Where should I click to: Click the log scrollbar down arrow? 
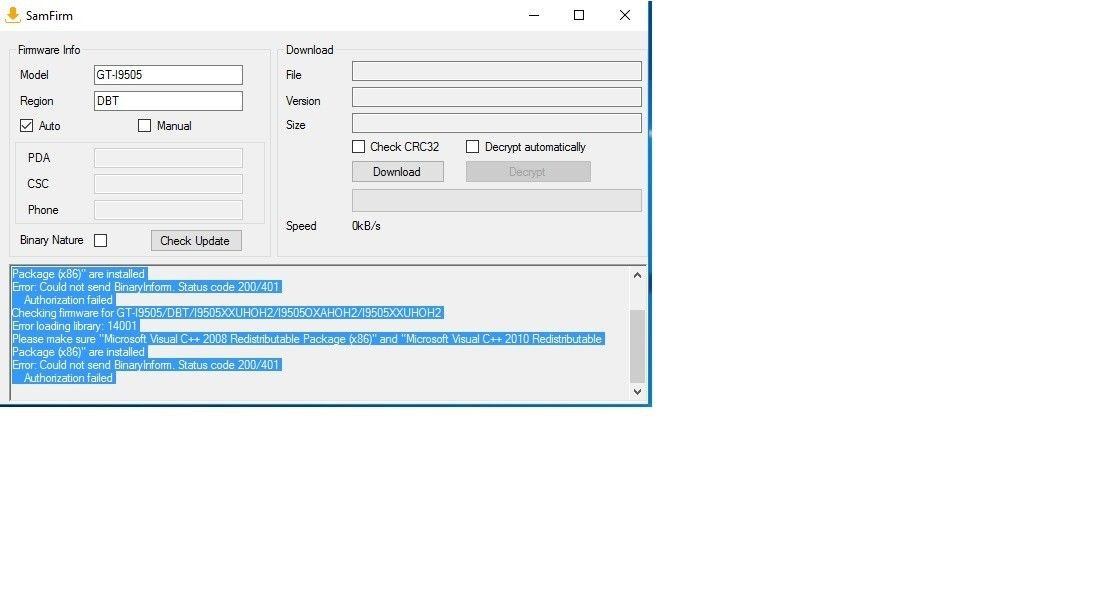637,392
